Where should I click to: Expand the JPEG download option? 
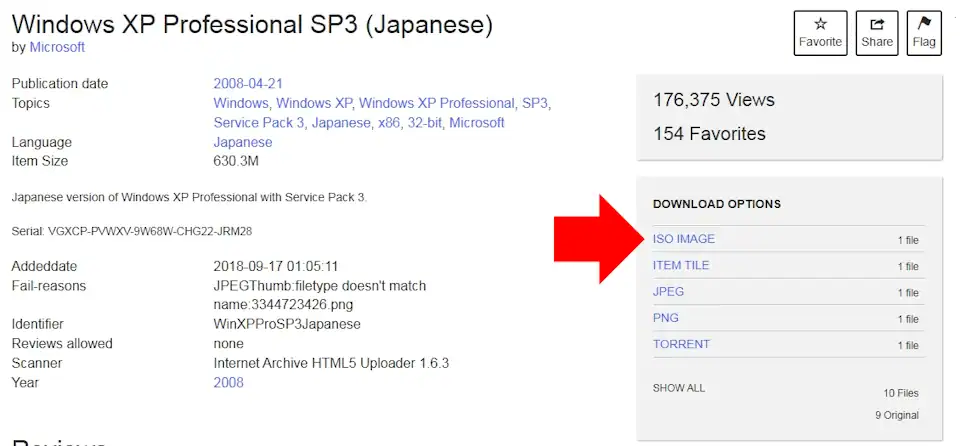point(667,292)
